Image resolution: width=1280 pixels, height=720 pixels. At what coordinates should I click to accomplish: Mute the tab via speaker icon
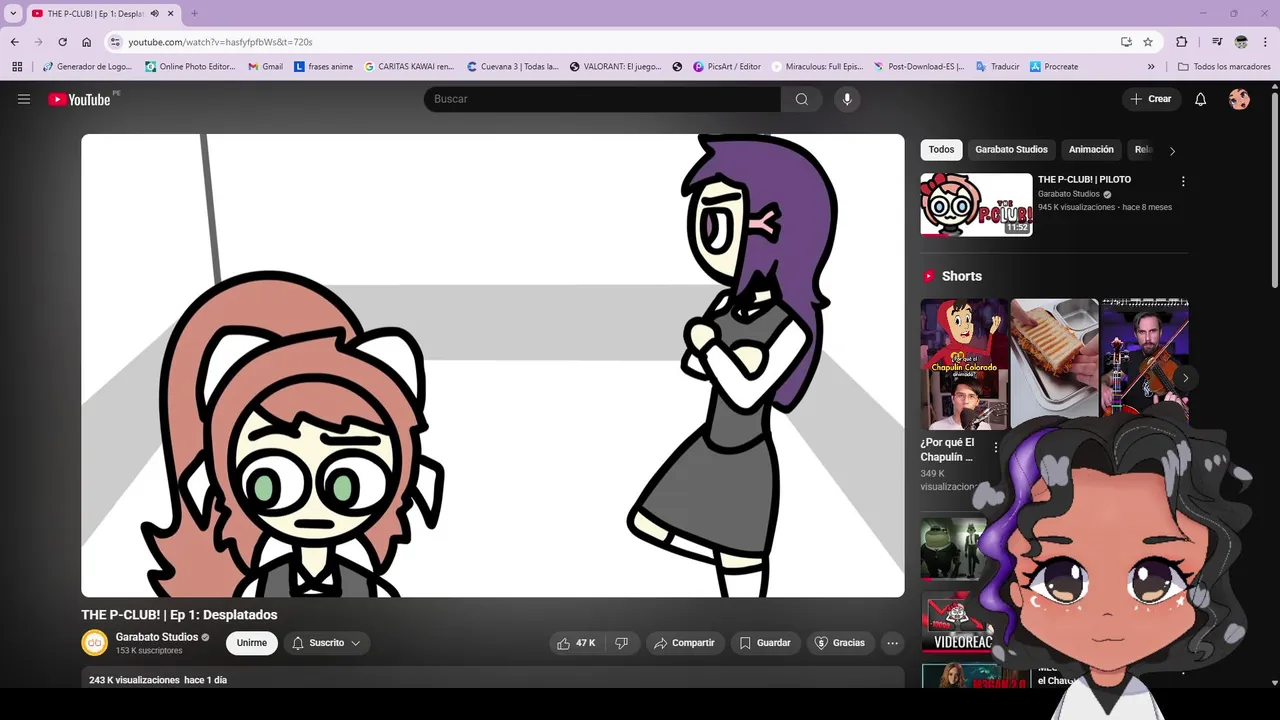click(154, 14)
